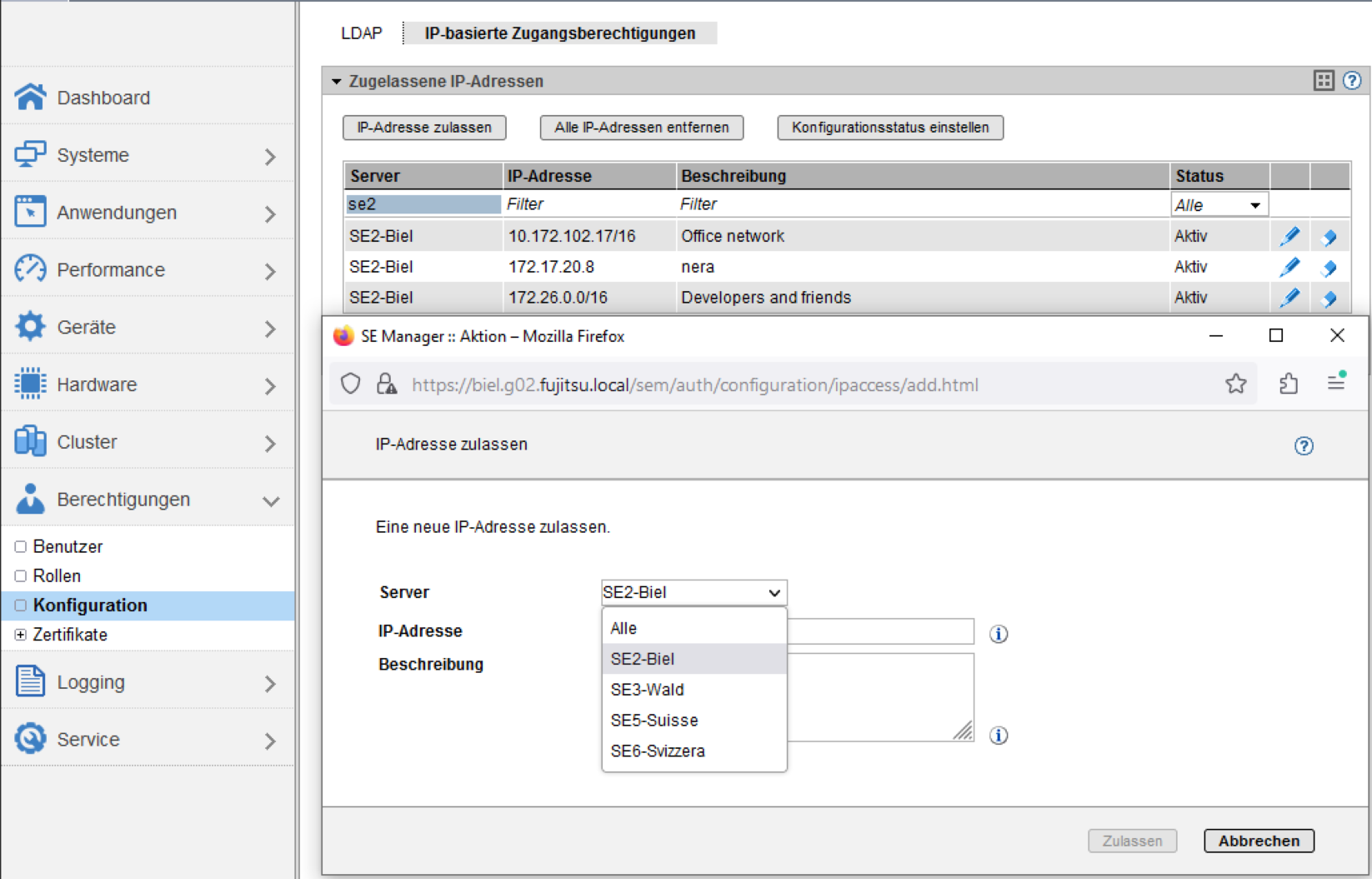The width and height of the screenshot is (1372, 879).
Task: Choose SE5-Suisse from the server list
Action: click(654, 721)
